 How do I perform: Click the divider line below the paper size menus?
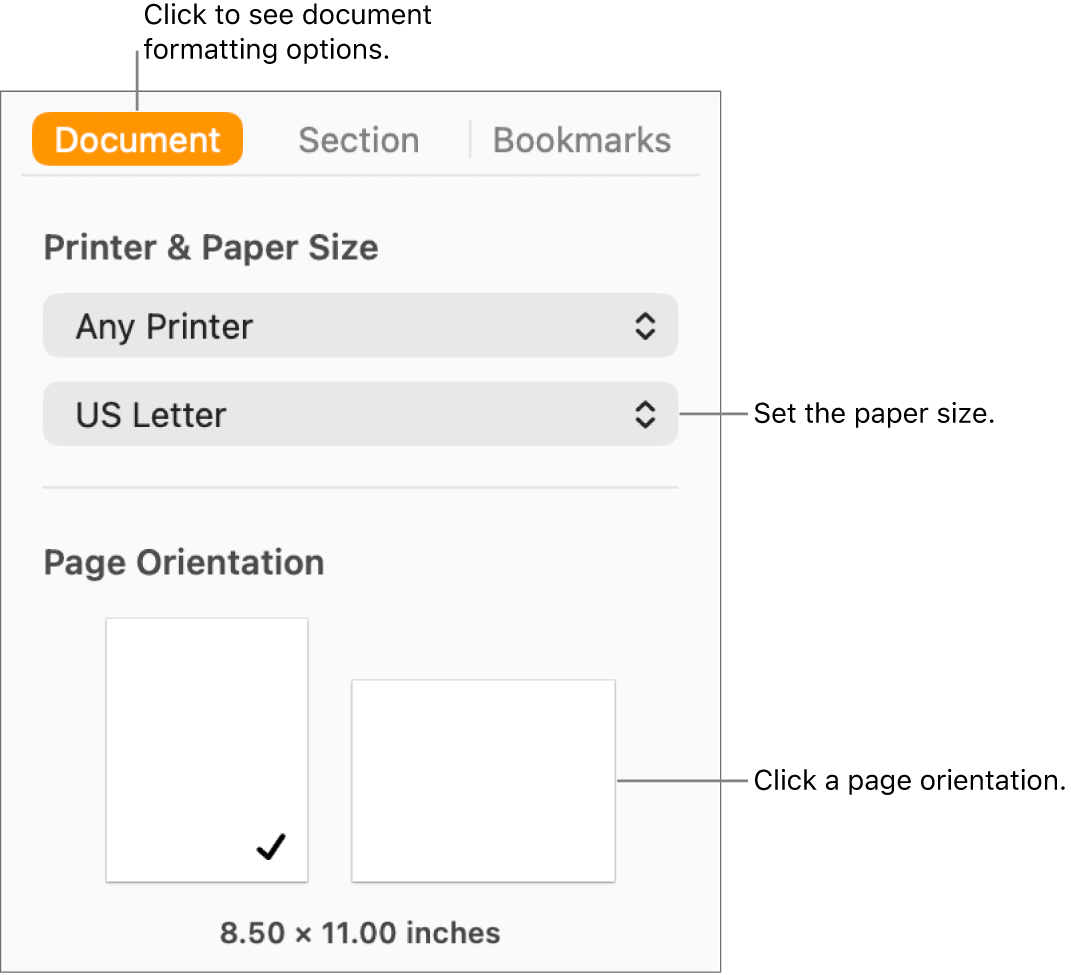pyautogui.click(x=360, y=488)
